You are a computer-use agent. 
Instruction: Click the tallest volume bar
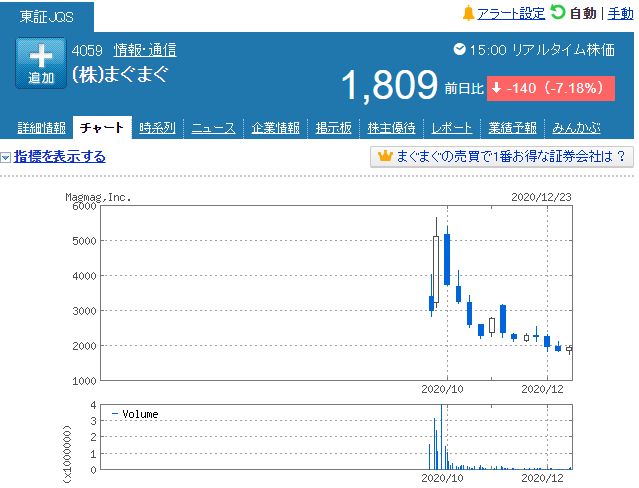tap(441, 437)
